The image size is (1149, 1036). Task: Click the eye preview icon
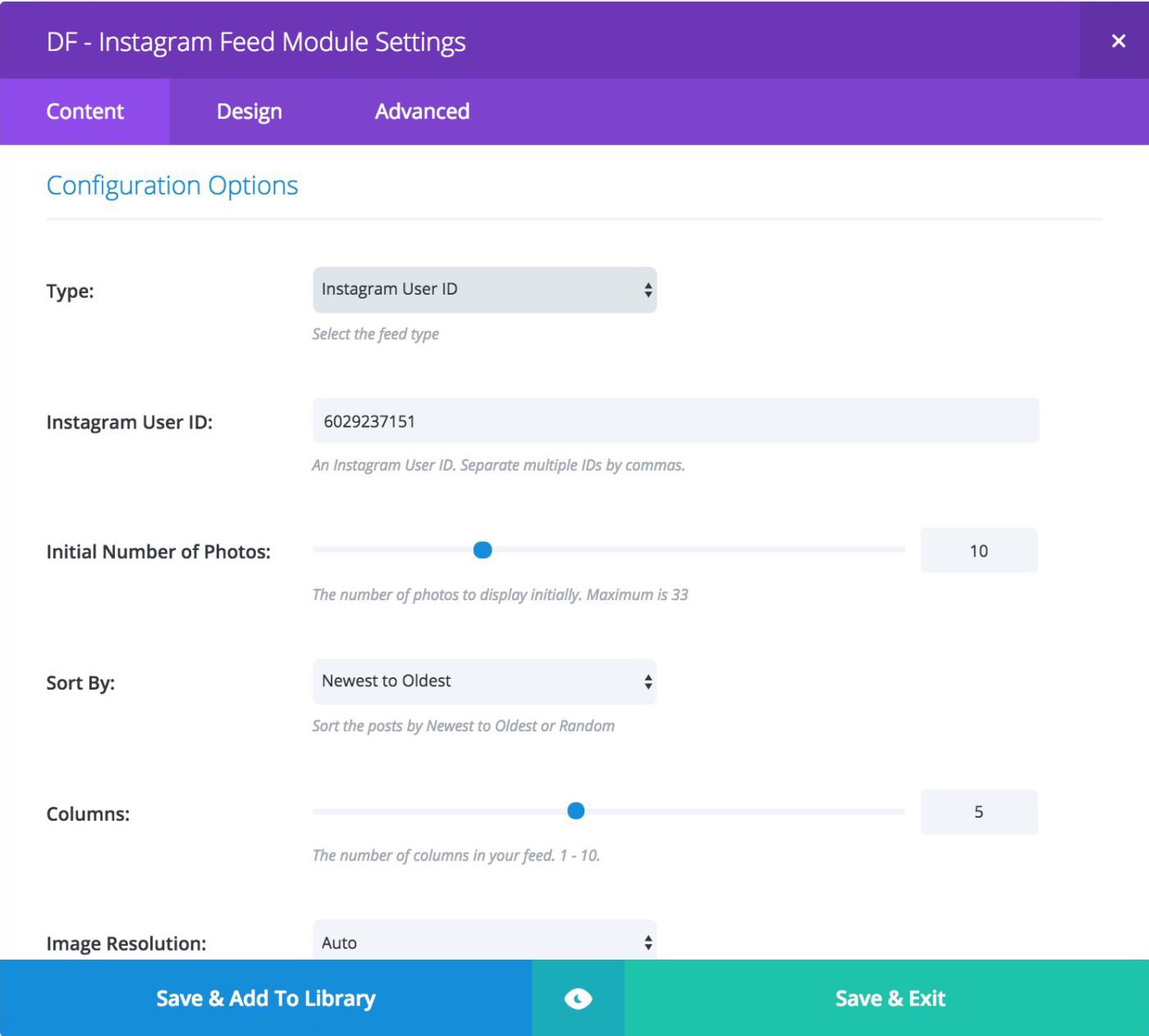pyautogui.click(x=578, y=998)
